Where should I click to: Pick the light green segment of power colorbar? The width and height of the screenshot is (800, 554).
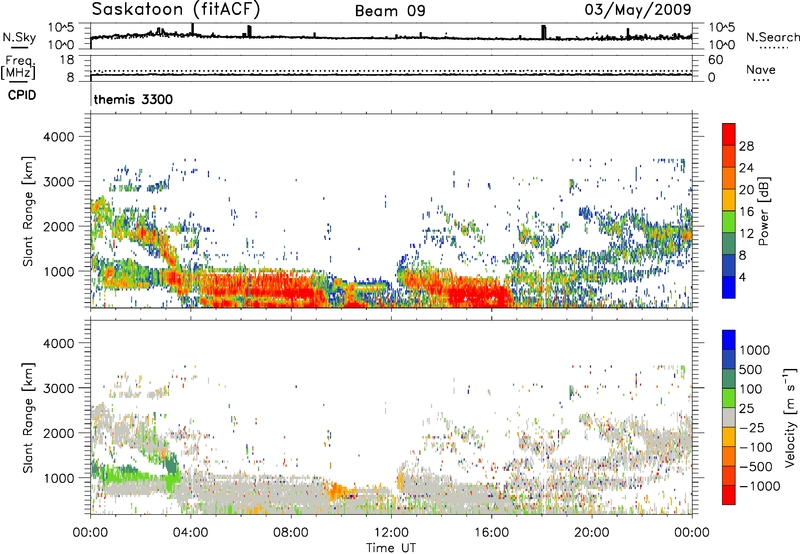click(x=729, y=222)
